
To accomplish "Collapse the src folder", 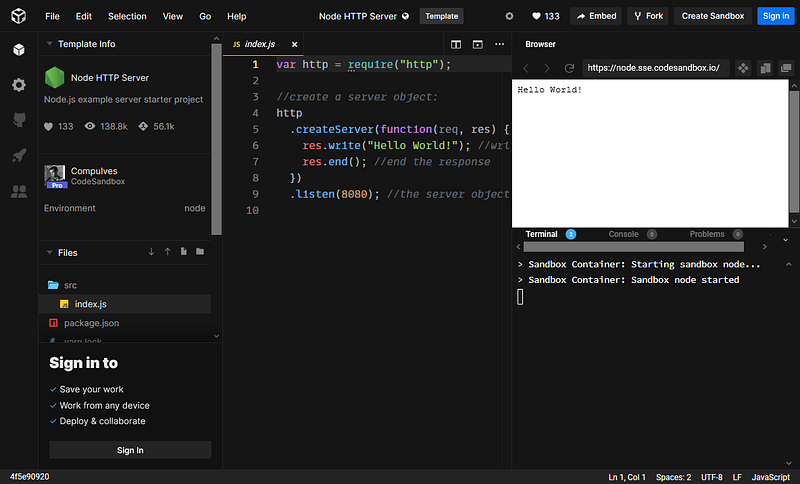I will (x=62, y=285).
